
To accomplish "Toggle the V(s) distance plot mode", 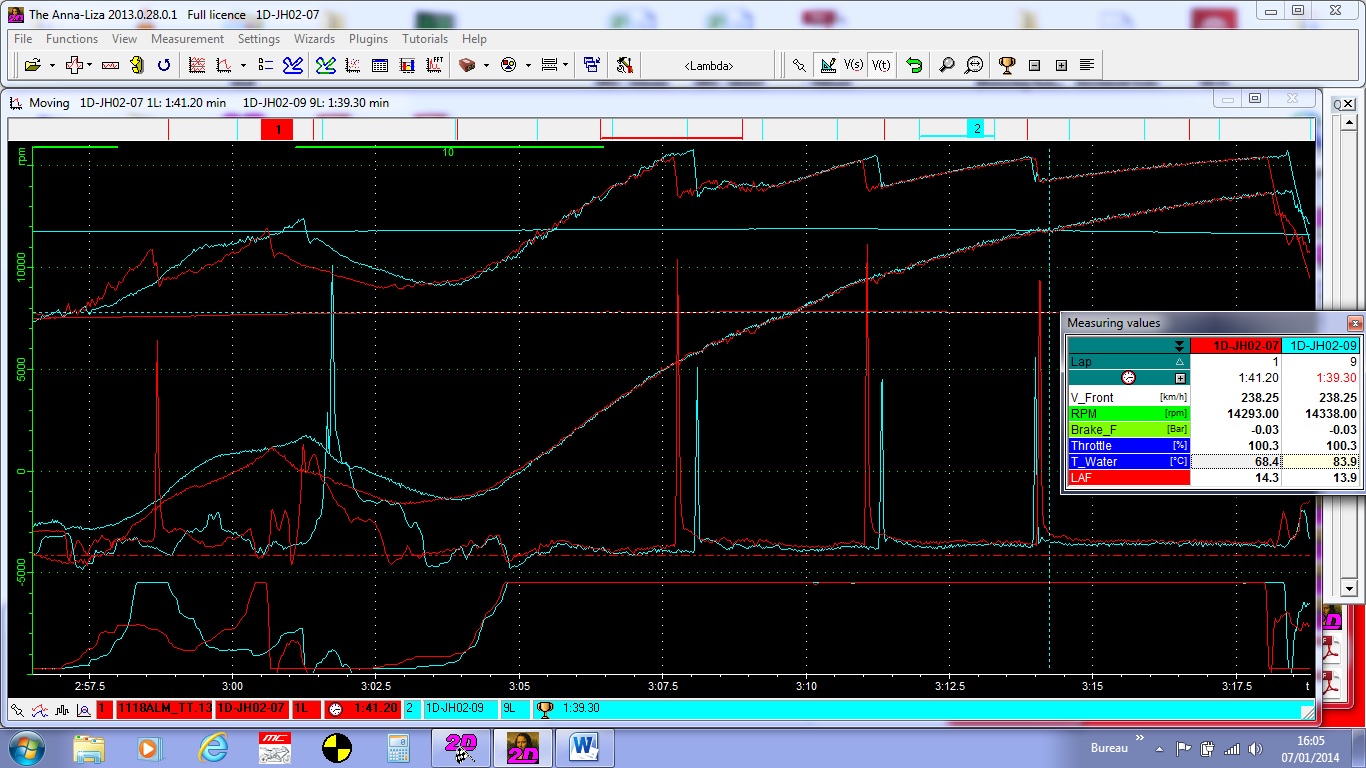I will (854, 65).
